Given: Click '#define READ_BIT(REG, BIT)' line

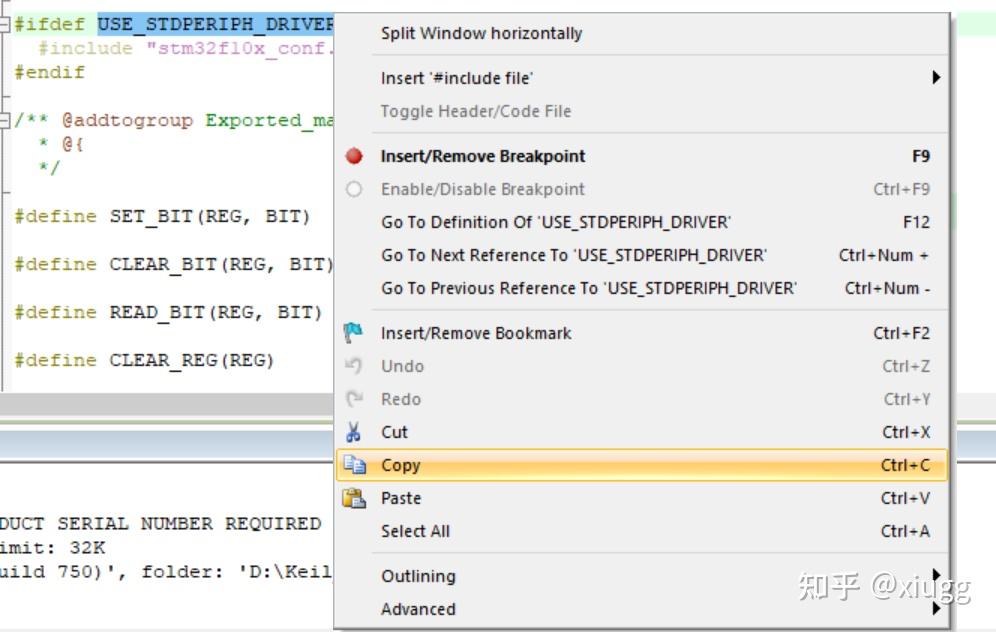Looking at the screenshot, I should point(168,313).
